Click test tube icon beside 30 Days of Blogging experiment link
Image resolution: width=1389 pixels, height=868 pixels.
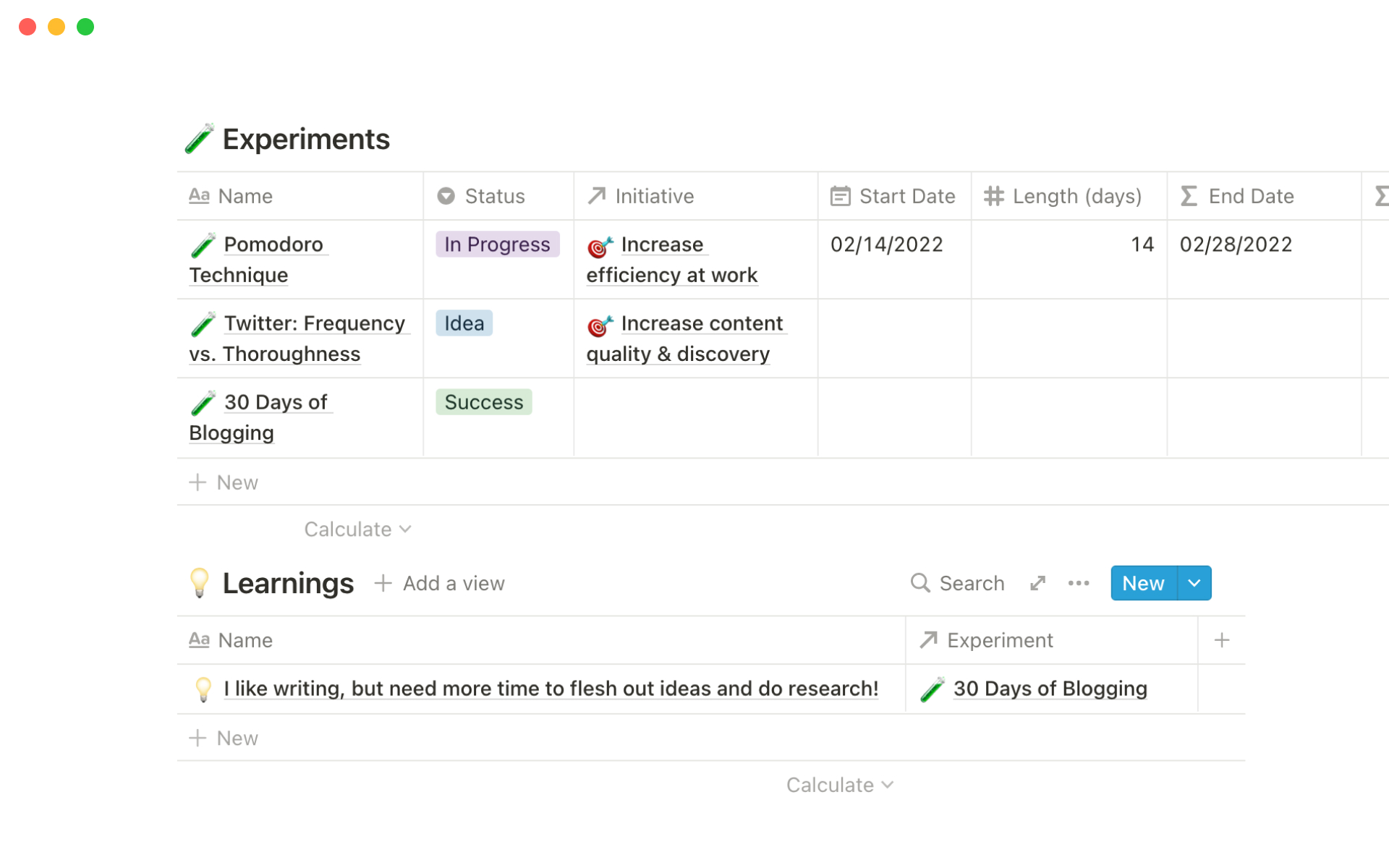933,689
